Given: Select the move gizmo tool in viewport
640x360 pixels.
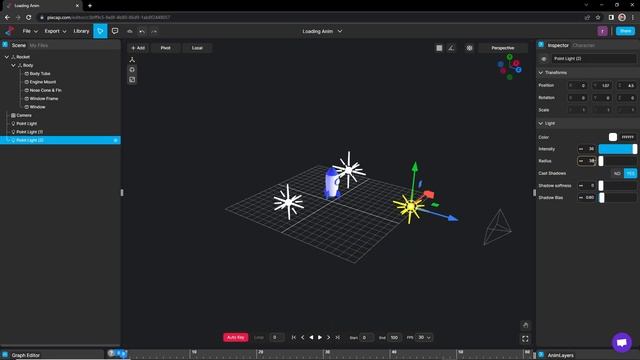Looking at the screenshot, I should point(132,60).
